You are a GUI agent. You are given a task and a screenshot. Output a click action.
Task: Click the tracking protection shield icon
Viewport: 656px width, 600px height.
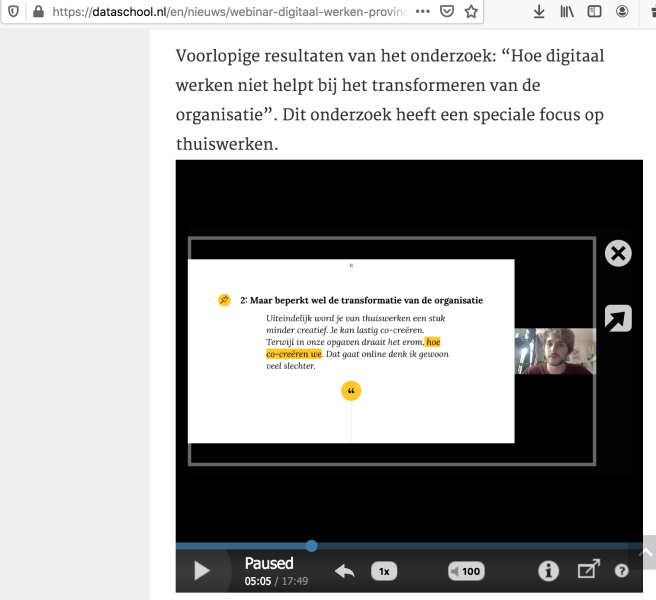[x=13, y=12]
